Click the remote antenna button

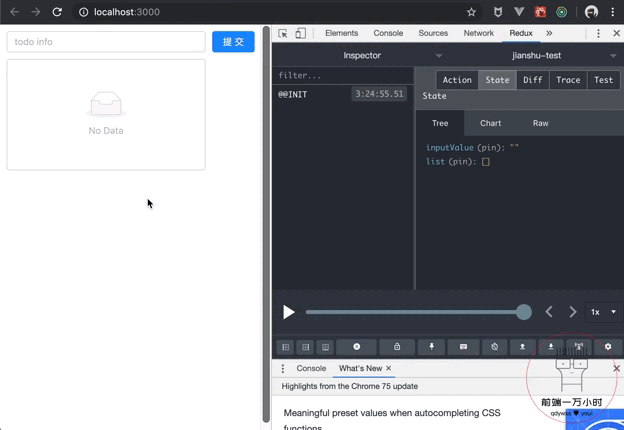tap(579, 347)
